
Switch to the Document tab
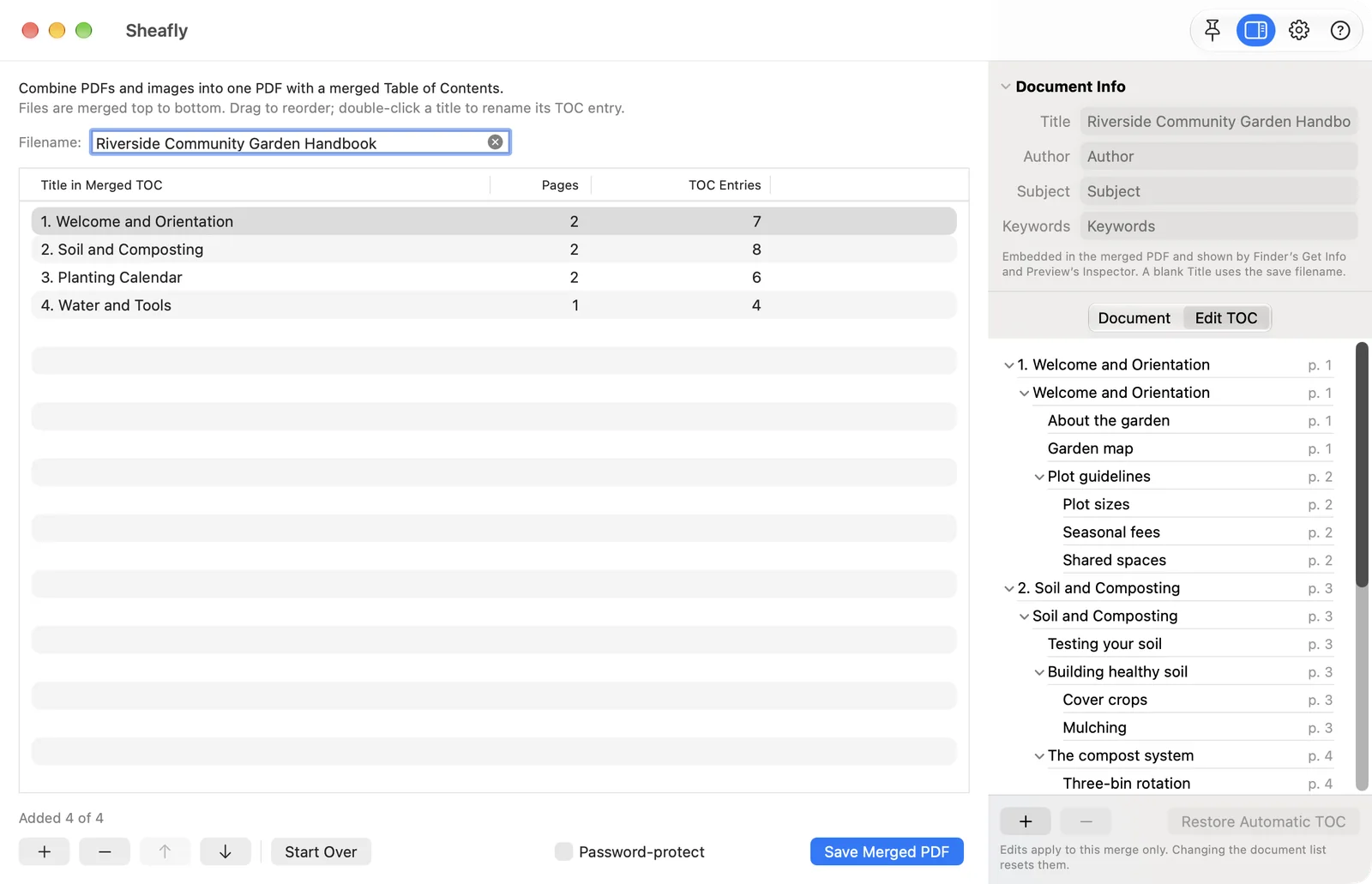click(x=1134, y=318)
